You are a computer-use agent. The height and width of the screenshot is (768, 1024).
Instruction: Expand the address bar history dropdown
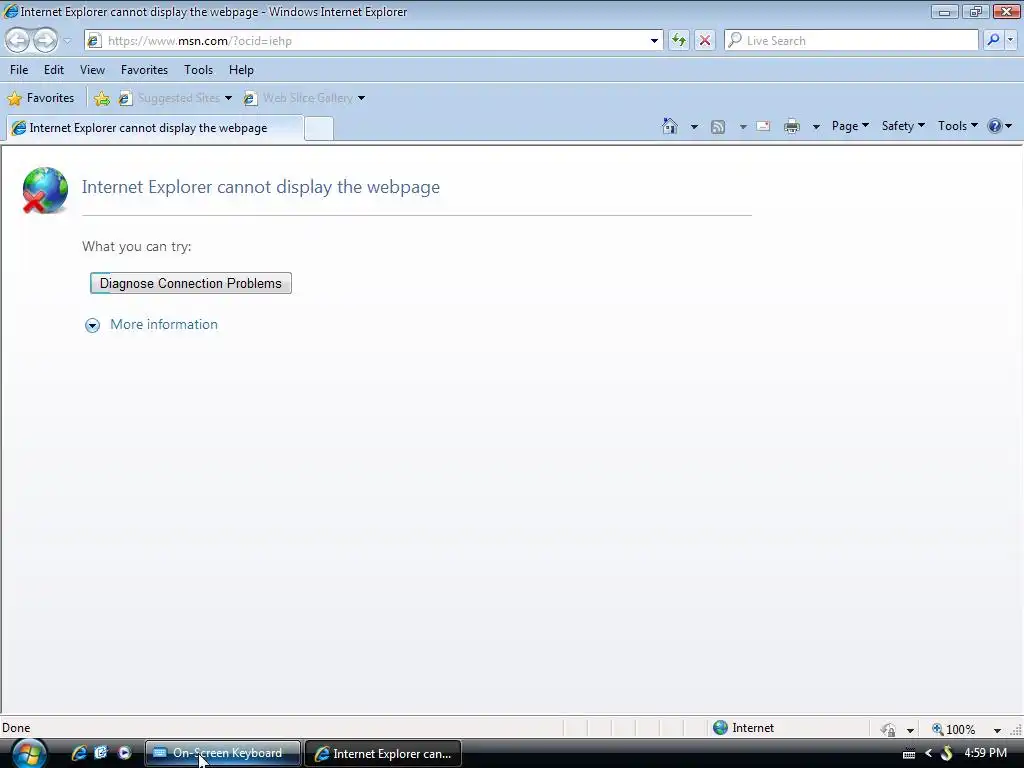click(x=654, y=40)
